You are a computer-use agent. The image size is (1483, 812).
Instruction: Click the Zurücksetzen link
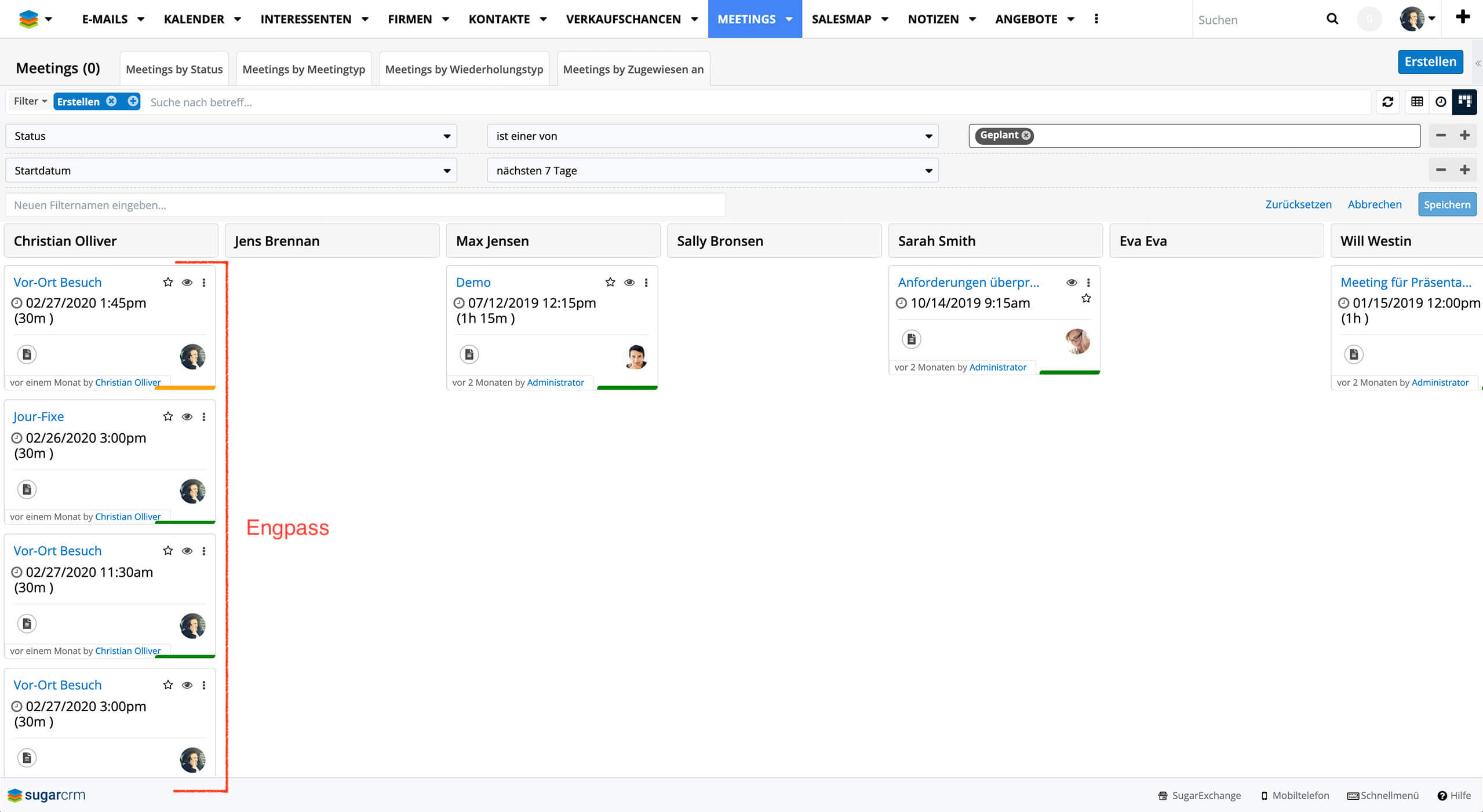(x=1298, y=204)
